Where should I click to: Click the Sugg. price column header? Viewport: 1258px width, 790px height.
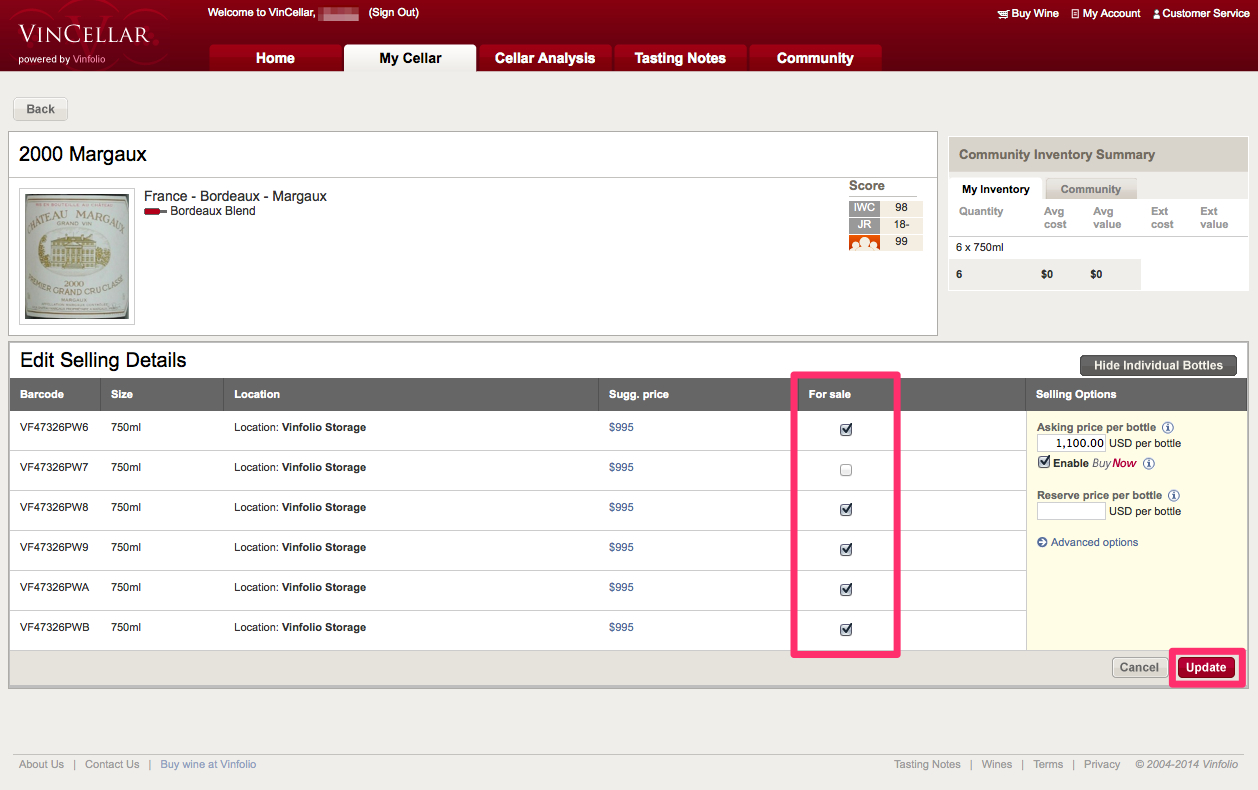coord(639,394)
